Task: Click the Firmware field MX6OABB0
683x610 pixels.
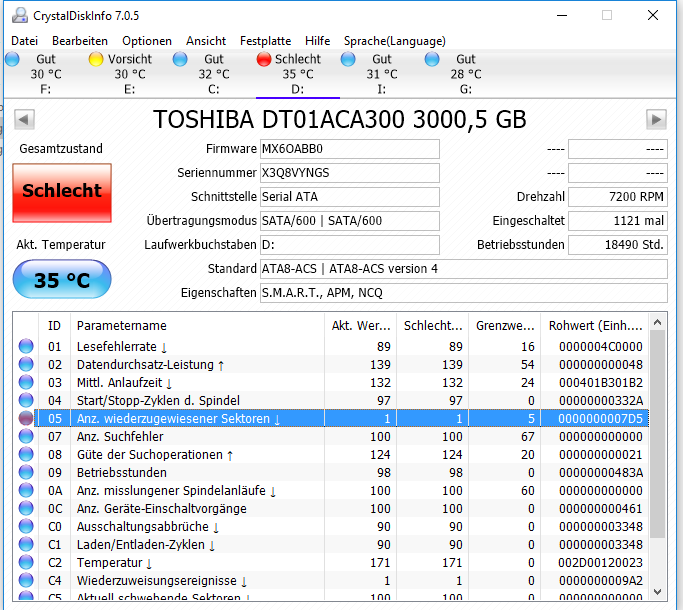Action: click(x=350, y=149)
